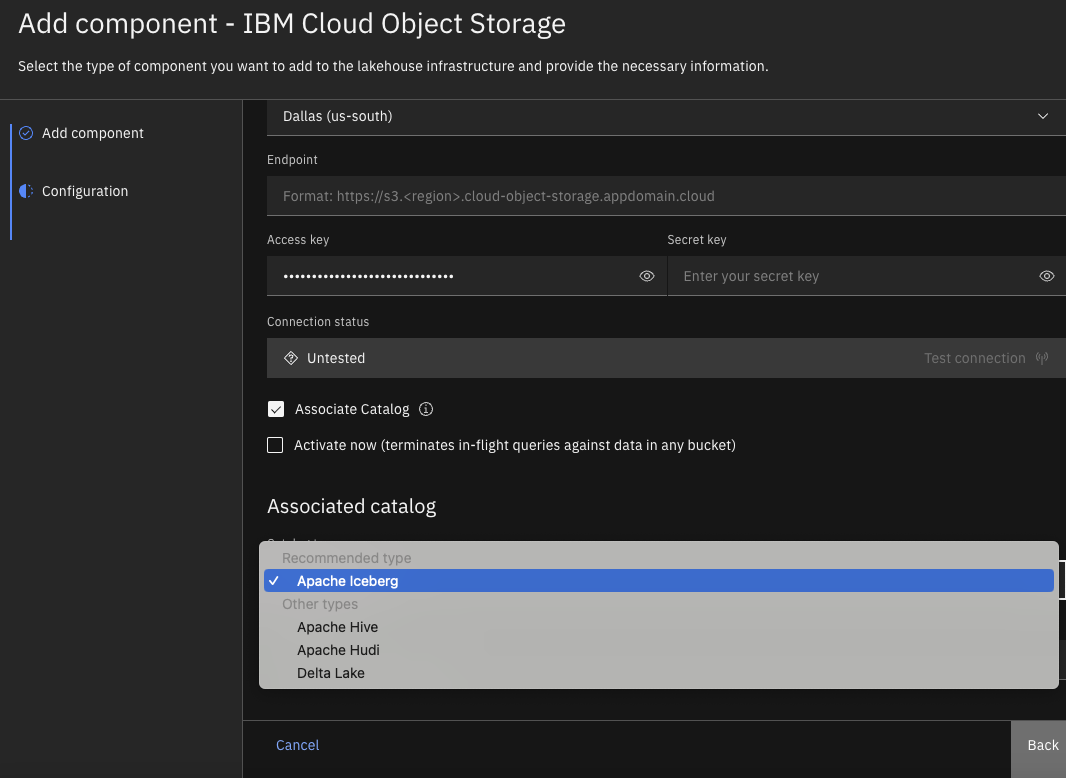Go to the Add component step
1066x778 pixels.
coord(92,133)
